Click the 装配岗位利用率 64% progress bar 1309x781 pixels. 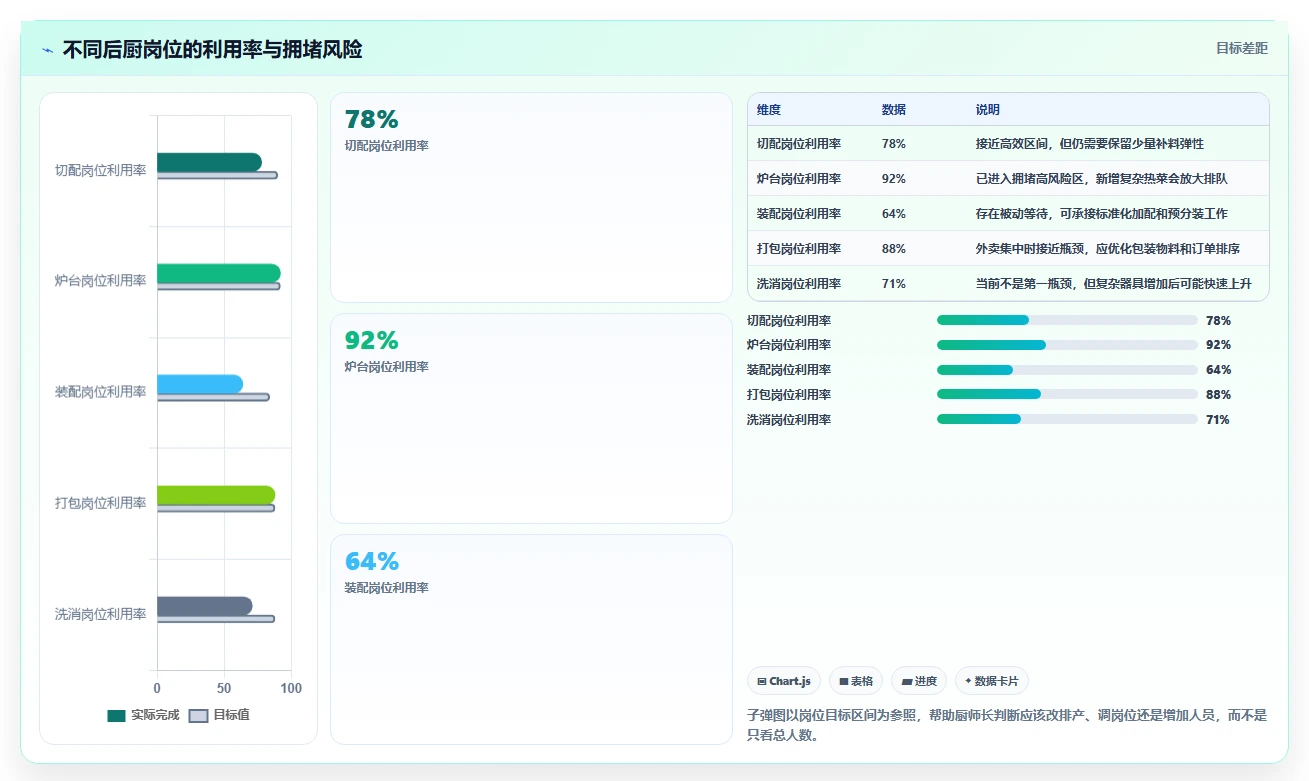[x=1067, y=370]
